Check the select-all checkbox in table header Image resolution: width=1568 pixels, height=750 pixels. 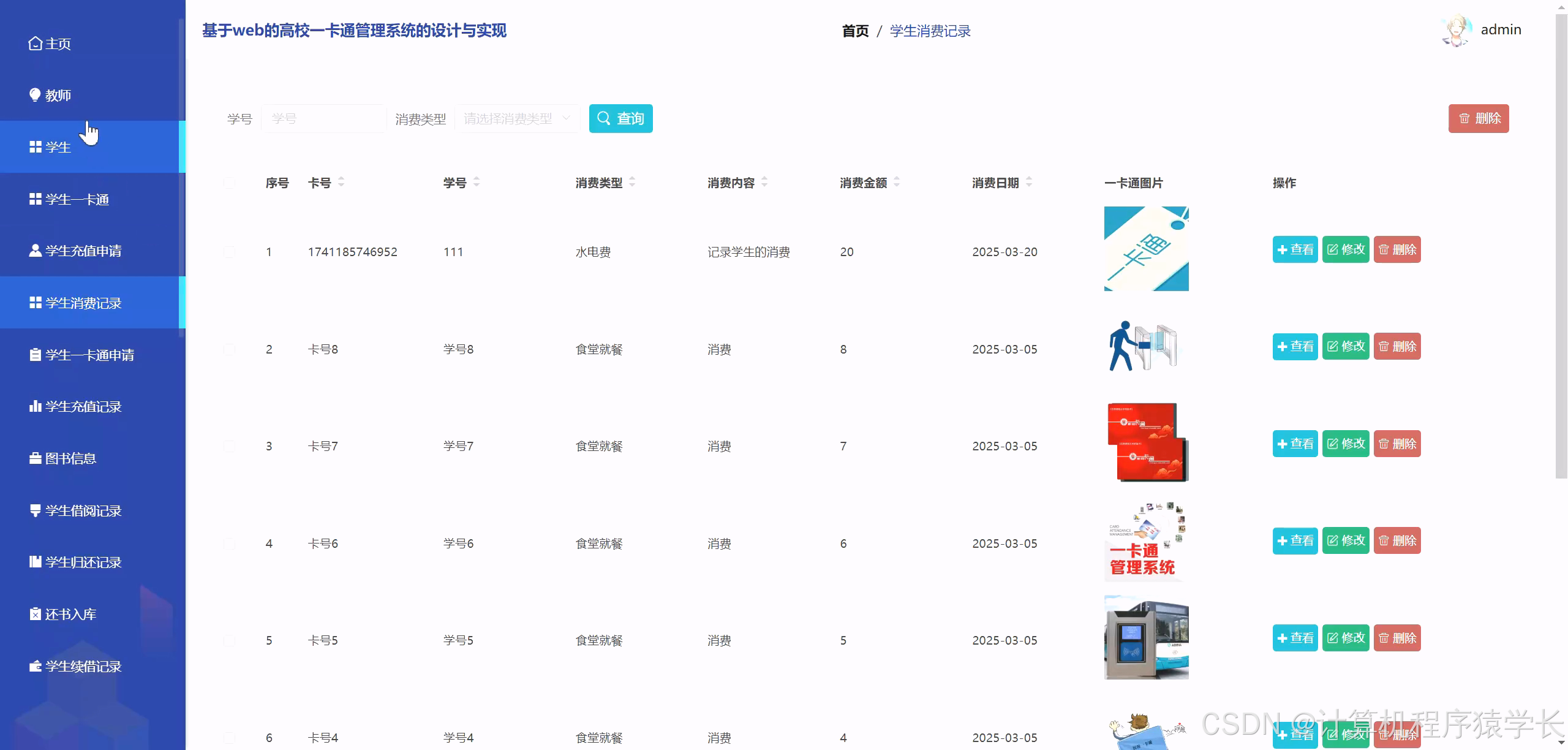(x=230, y=182)
